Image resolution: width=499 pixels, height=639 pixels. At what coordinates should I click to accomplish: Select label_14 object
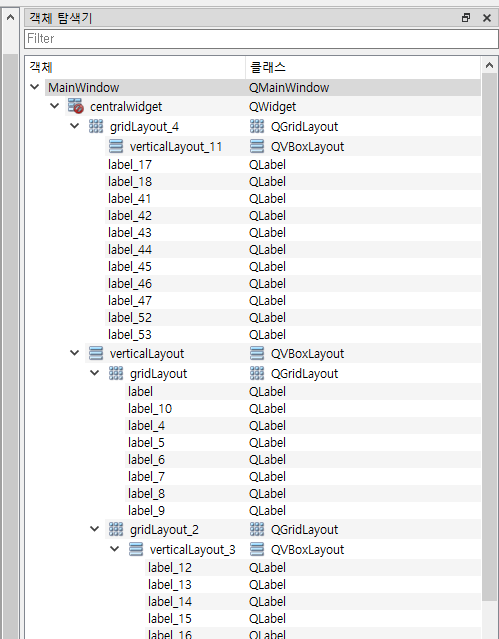click(170, 602)
